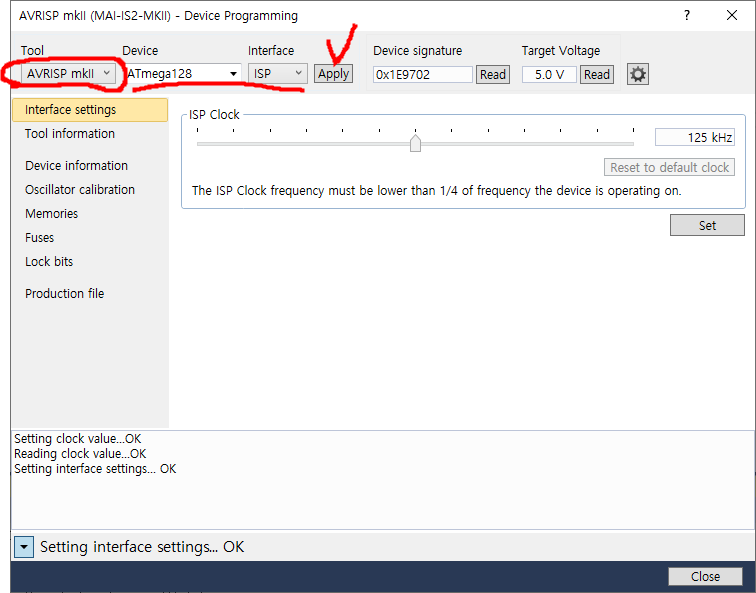Click the Target Voltage field 5.0 V
756x593 pixels.
[x=549, y=75]
